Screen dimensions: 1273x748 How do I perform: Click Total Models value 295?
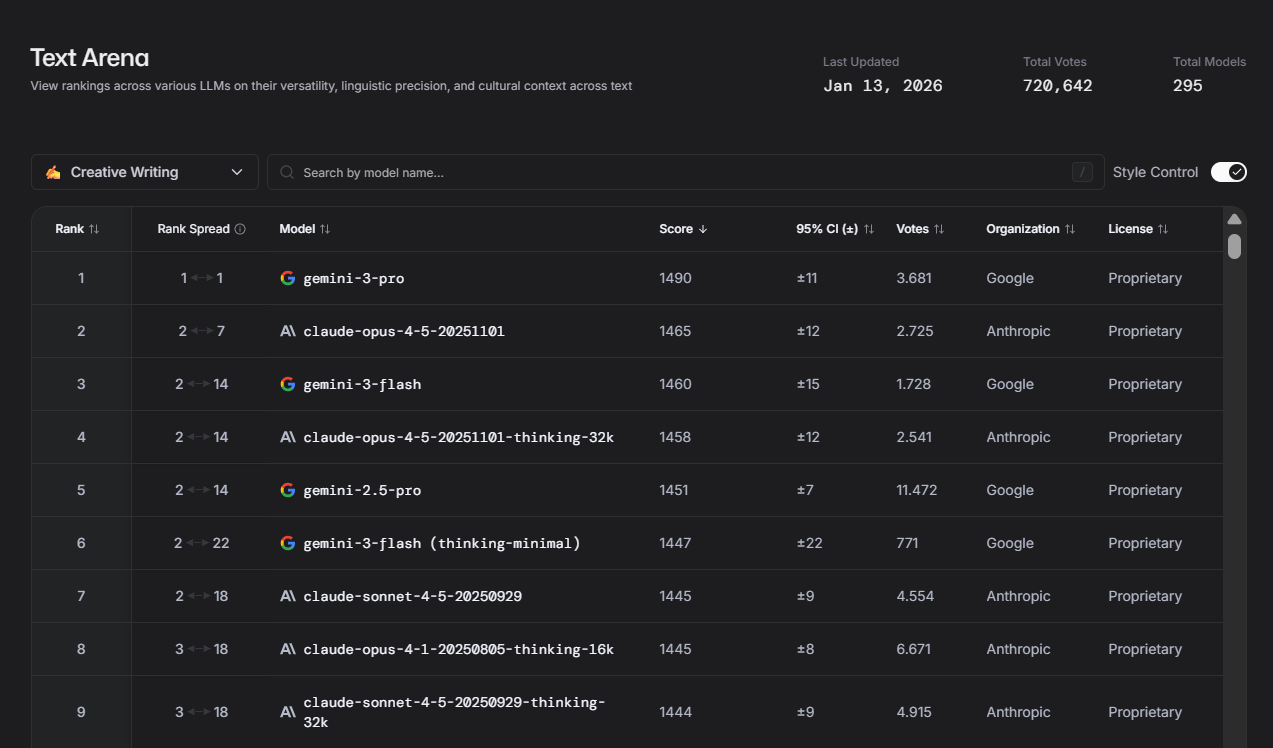click(x=1188, y=86)
